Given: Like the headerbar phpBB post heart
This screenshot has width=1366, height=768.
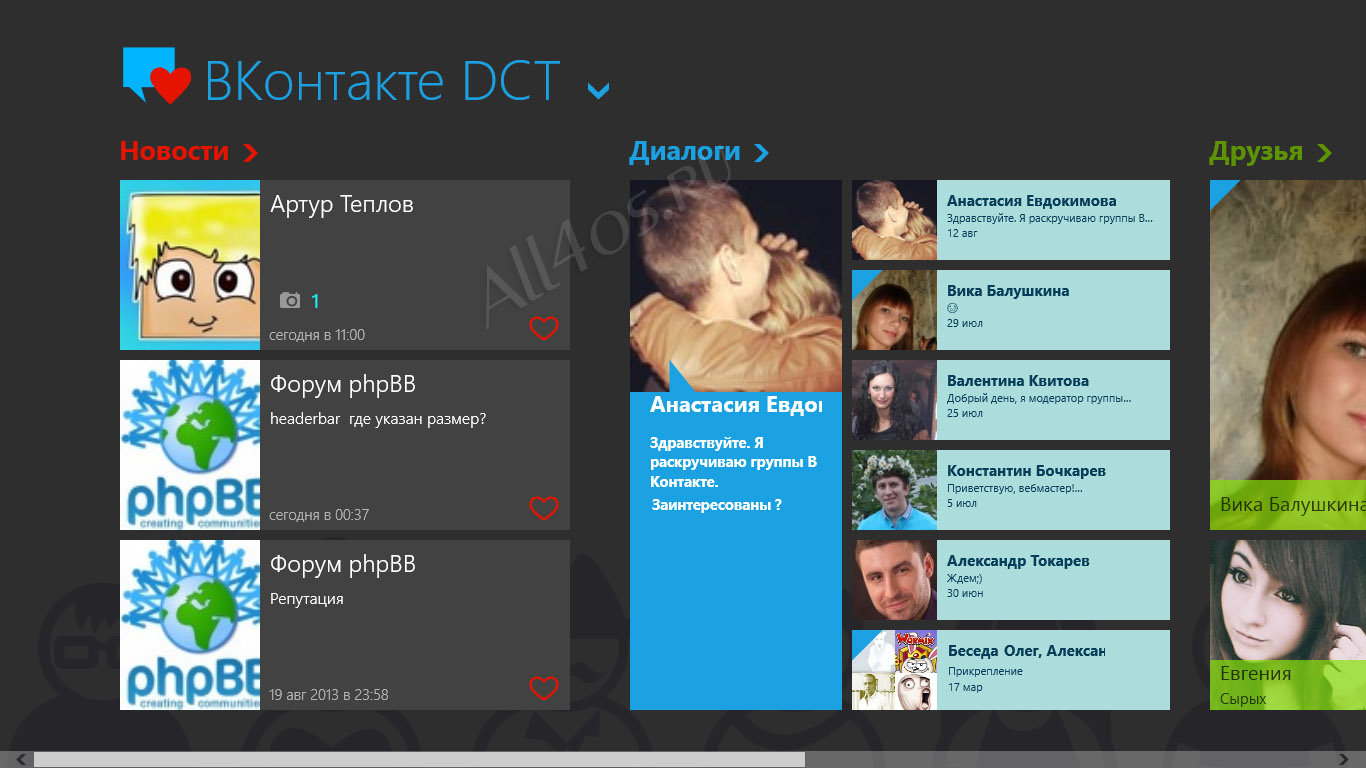Looking at the screenshot, I should click(543, 508).
